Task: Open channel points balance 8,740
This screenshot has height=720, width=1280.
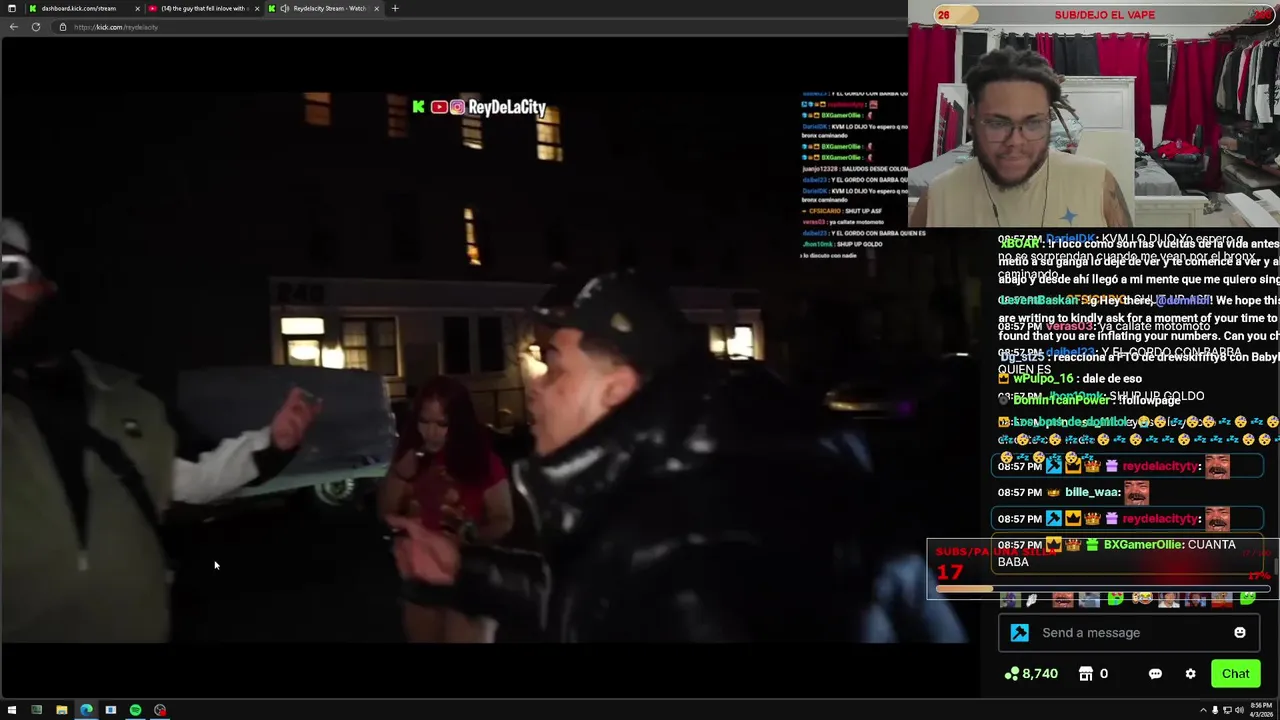Action: (x=1031, y=674)
